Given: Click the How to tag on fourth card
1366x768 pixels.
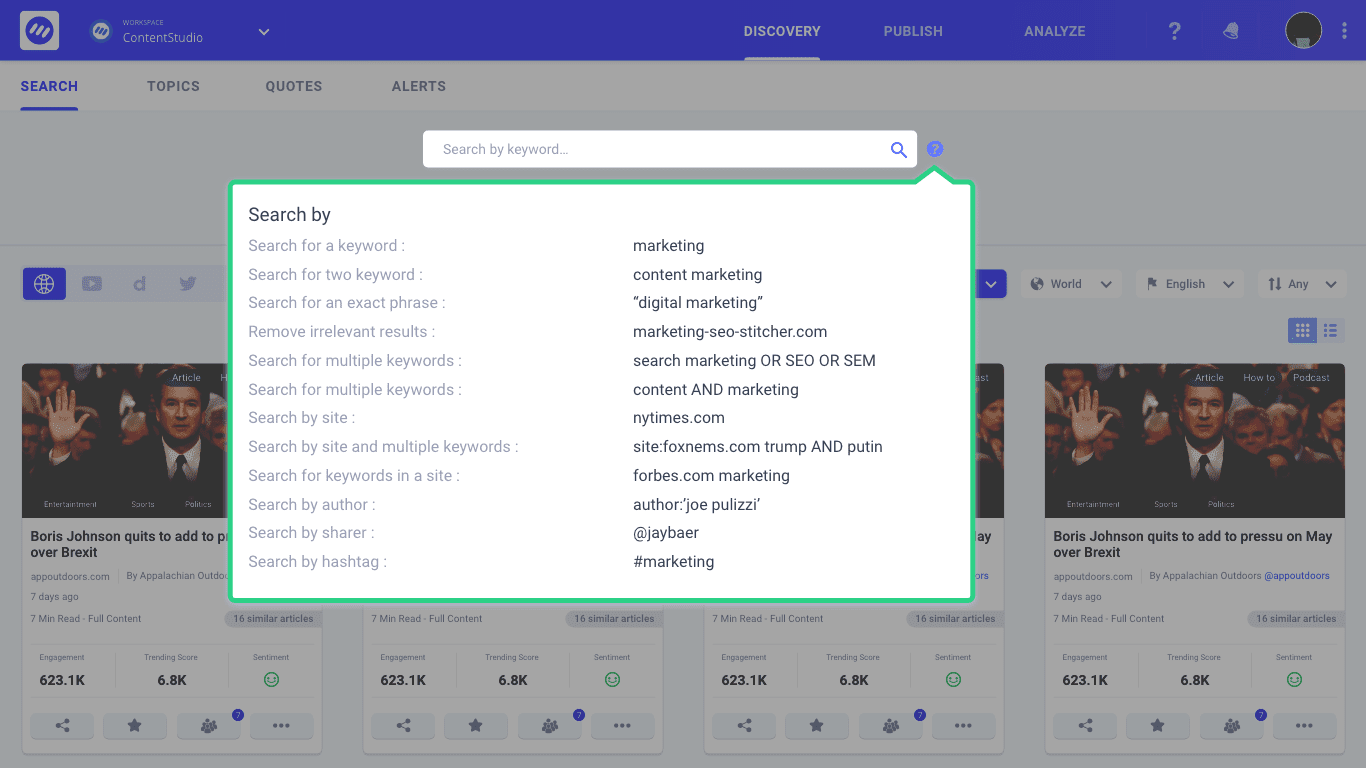Looking at the screenshot, I should pos(1259,378).
